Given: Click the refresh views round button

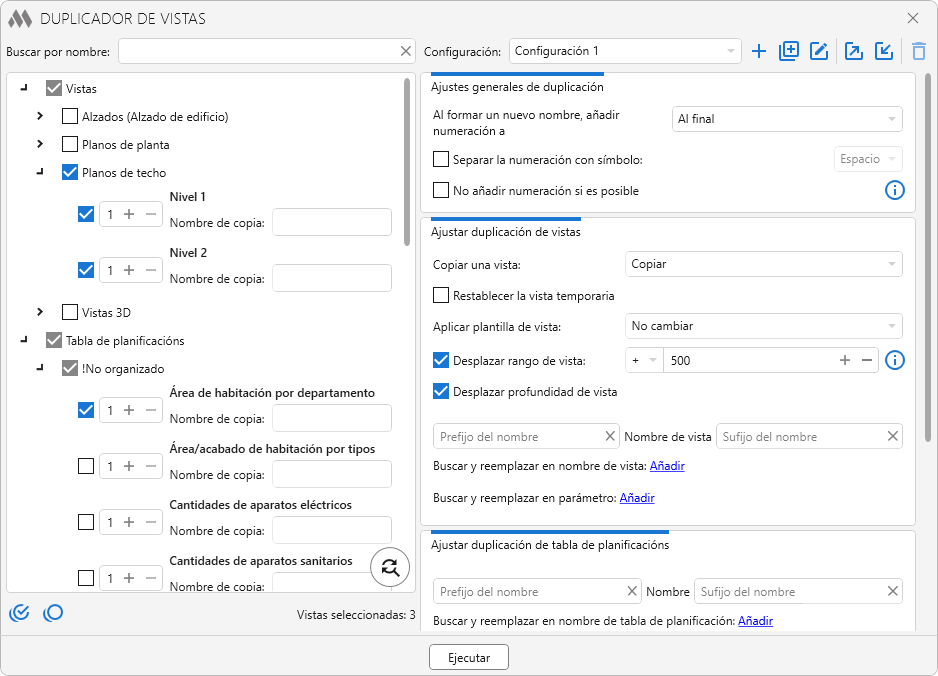Looking at the screenshot, I should (390, 567).
